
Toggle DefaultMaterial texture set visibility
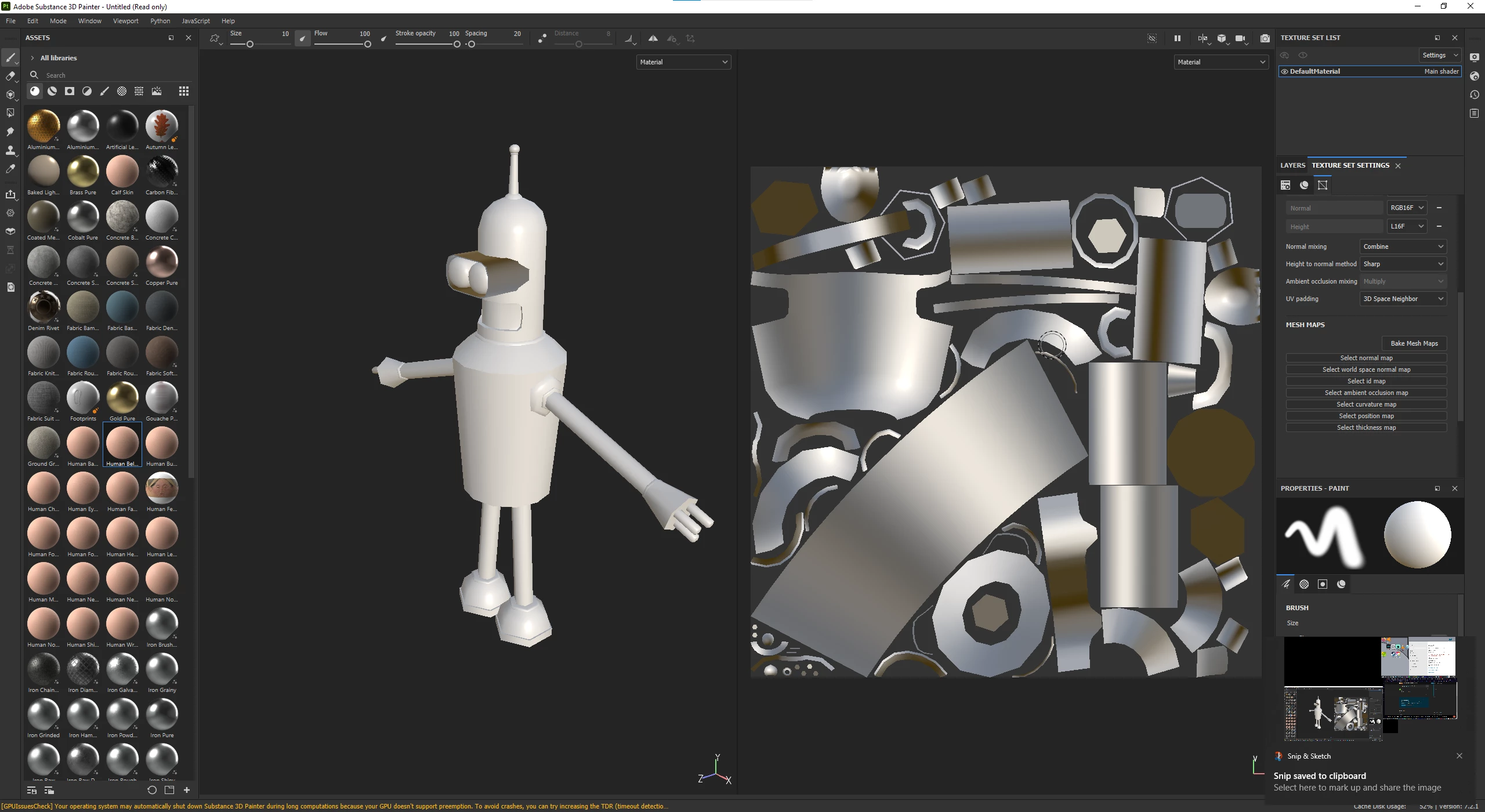(1285, 71)
